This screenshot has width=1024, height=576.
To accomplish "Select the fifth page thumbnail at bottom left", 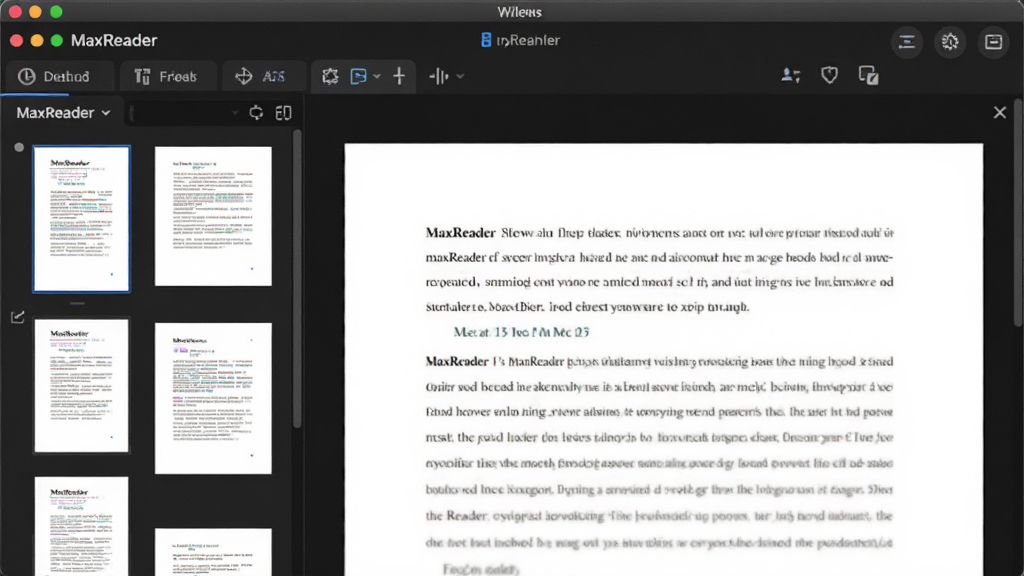I will (x=82, y=526).
